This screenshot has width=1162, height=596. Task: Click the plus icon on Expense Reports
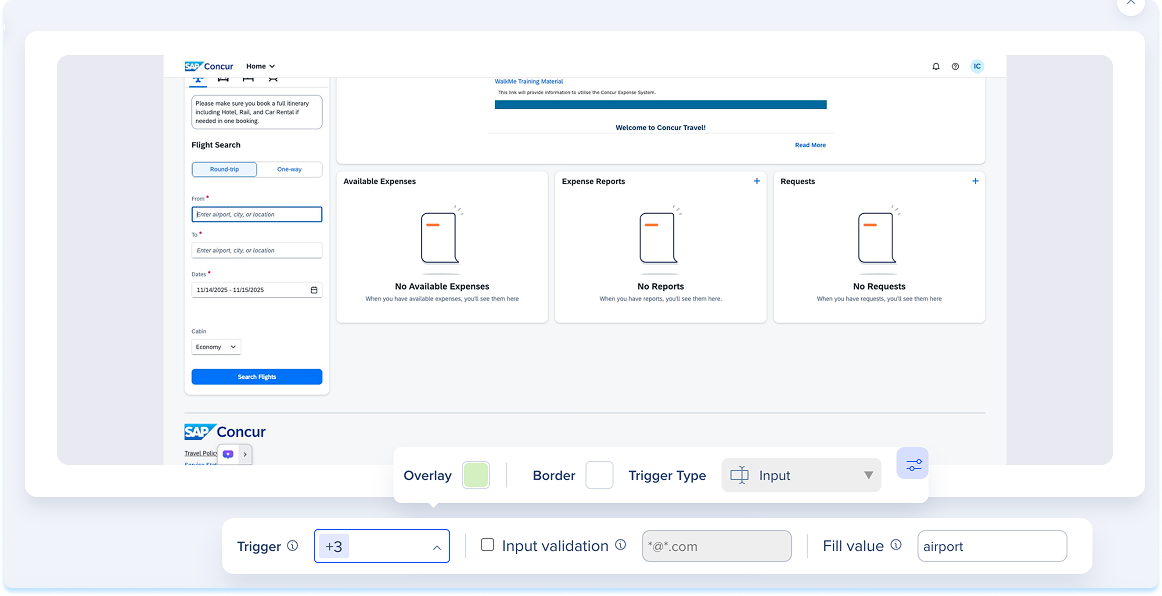757,181
